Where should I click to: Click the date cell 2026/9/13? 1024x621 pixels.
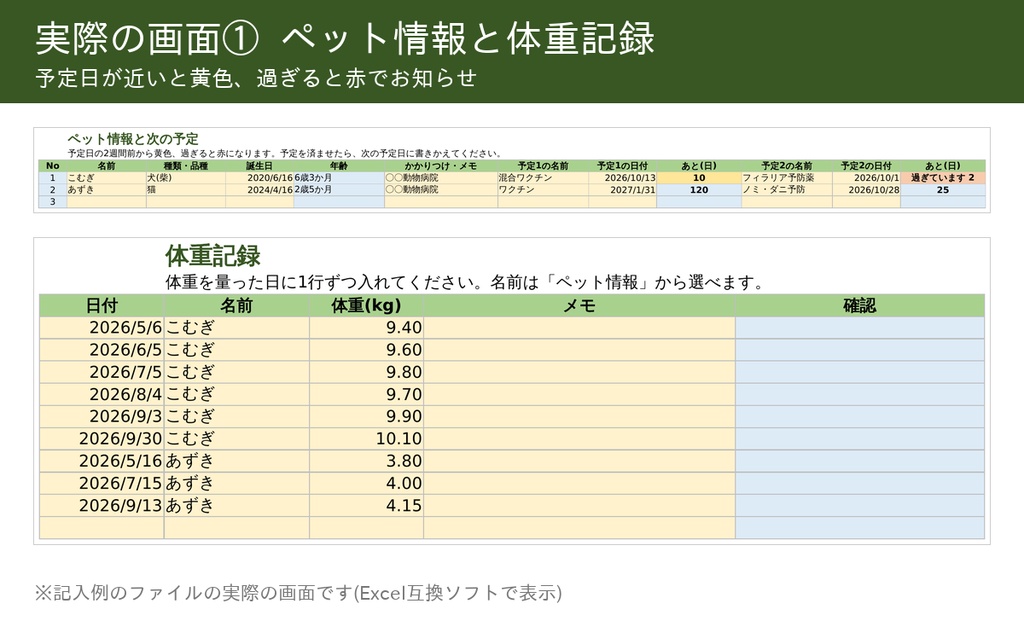pyautogui.click(x=101, y=505)
